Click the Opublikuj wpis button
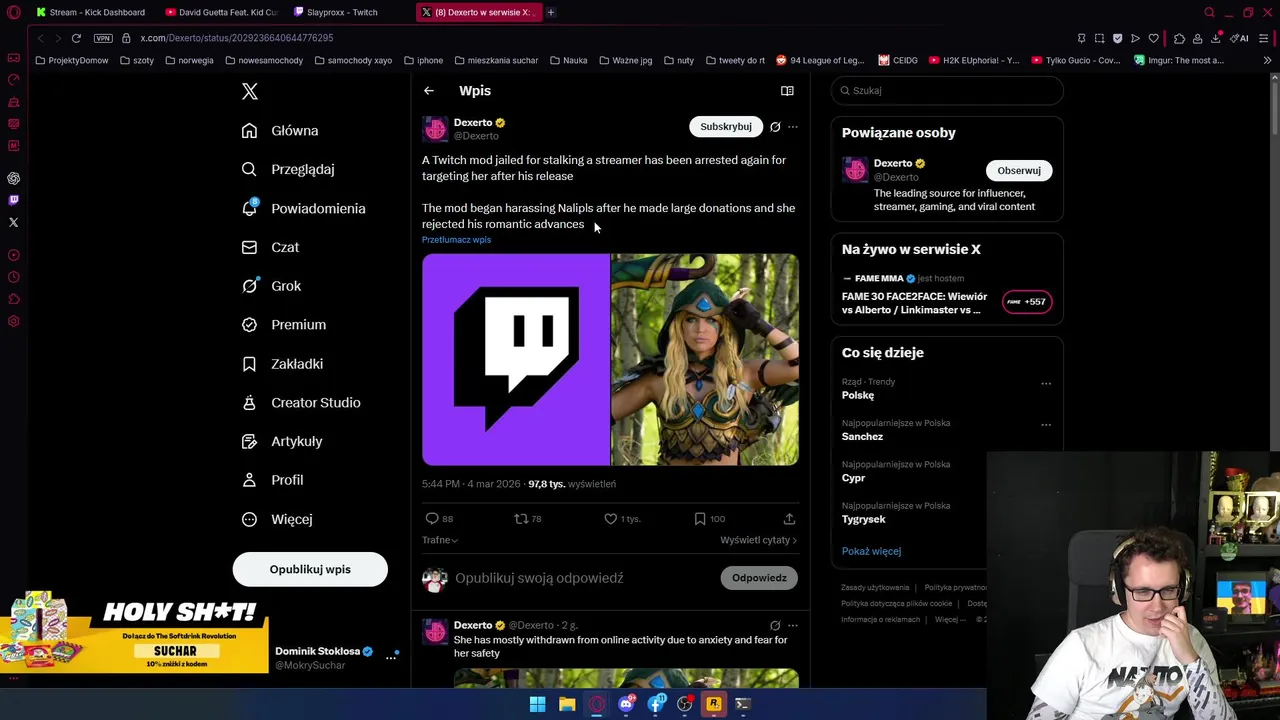This screenshot has width=1280, height=720. (x=310, y=569)
